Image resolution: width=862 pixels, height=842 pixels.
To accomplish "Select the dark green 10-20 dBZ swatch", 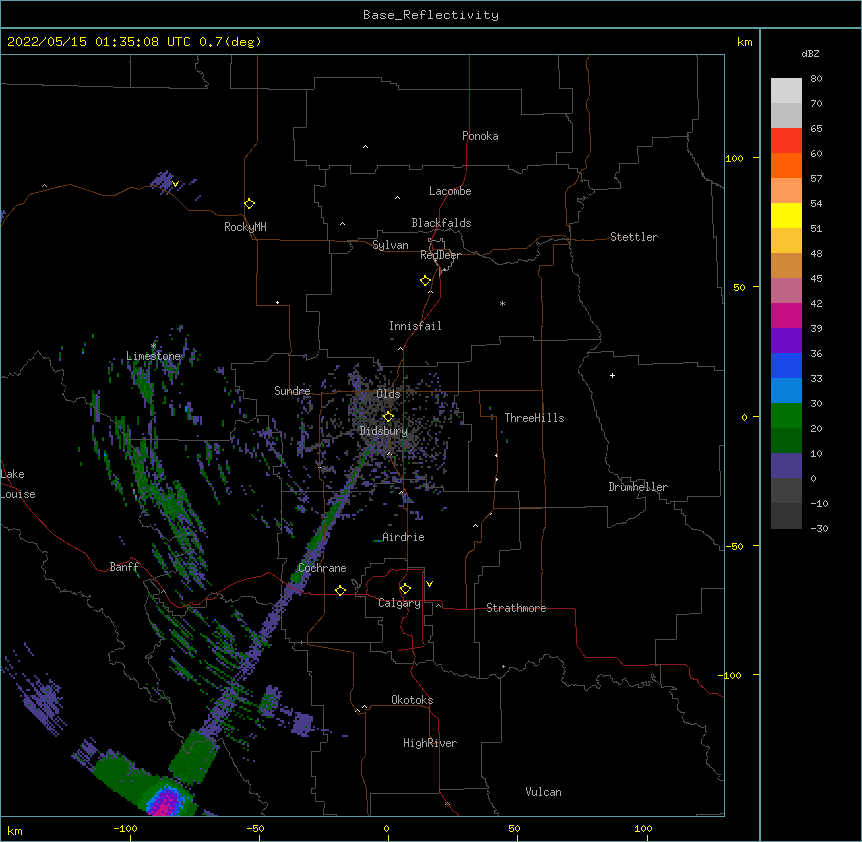I will (x=786, y=441).
